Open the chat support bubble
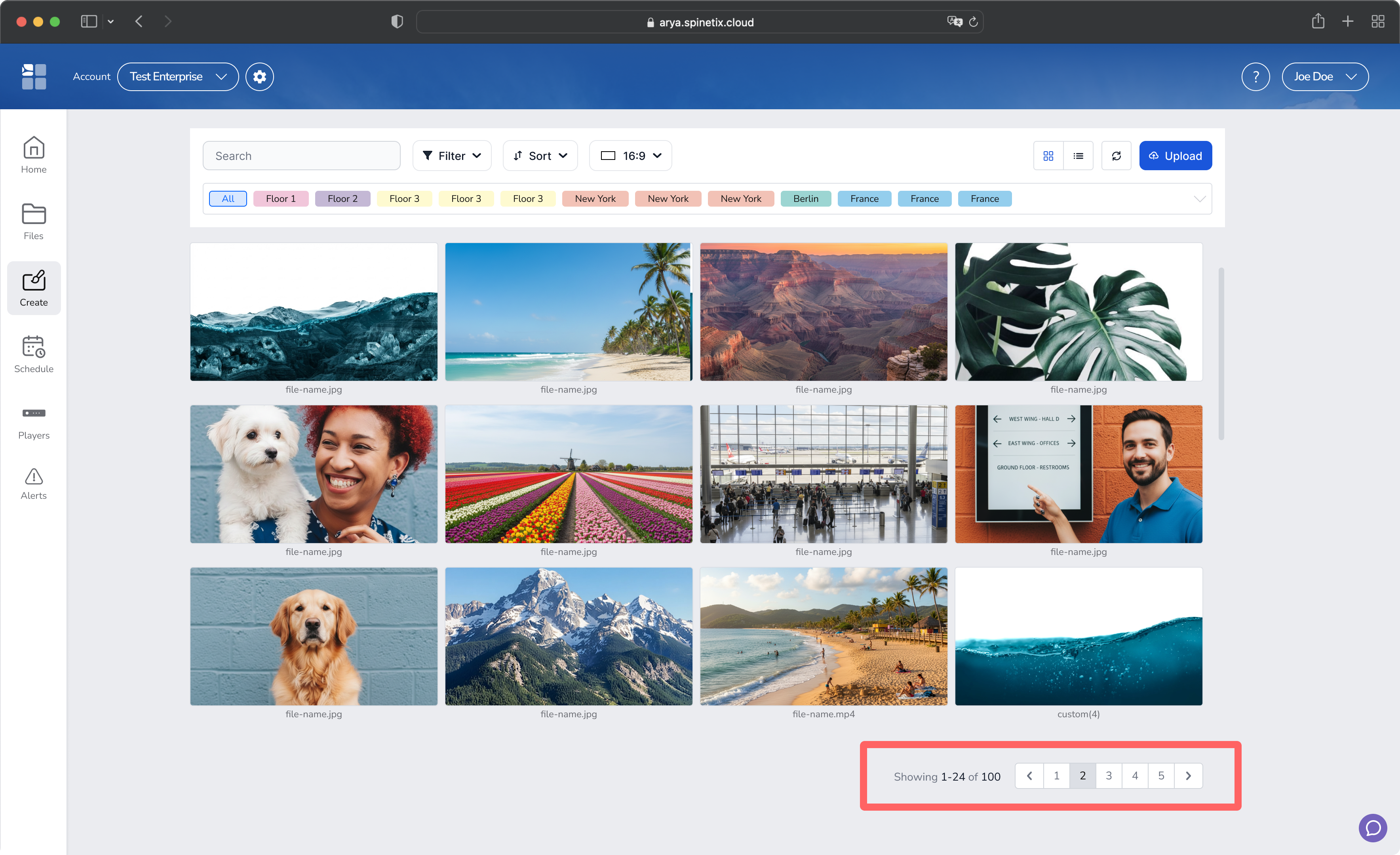 [x=1373, y=828]
